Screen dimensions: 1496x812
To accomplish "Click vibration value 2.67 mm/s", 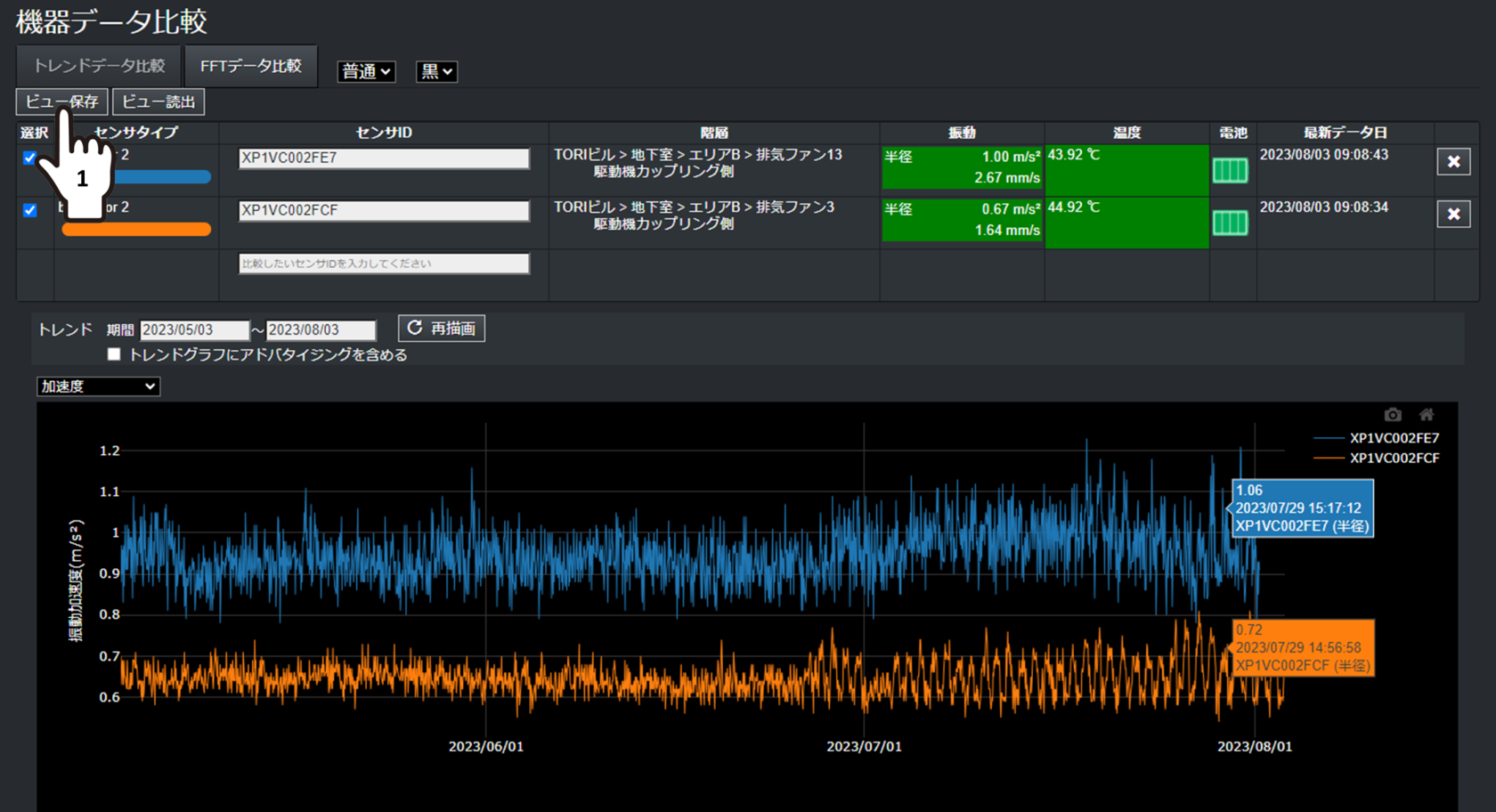I will [x=1007, y=178].
